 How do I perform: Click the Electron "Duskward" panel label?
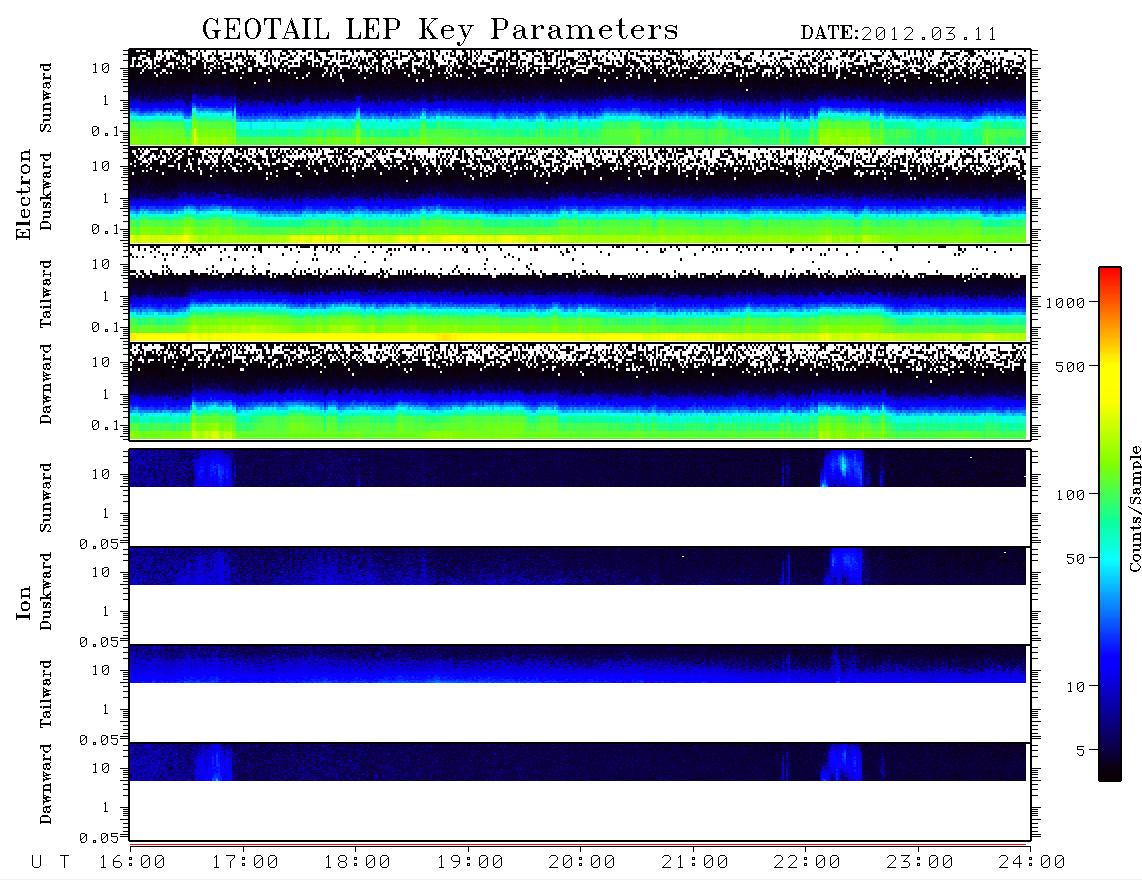click(46, 191)
